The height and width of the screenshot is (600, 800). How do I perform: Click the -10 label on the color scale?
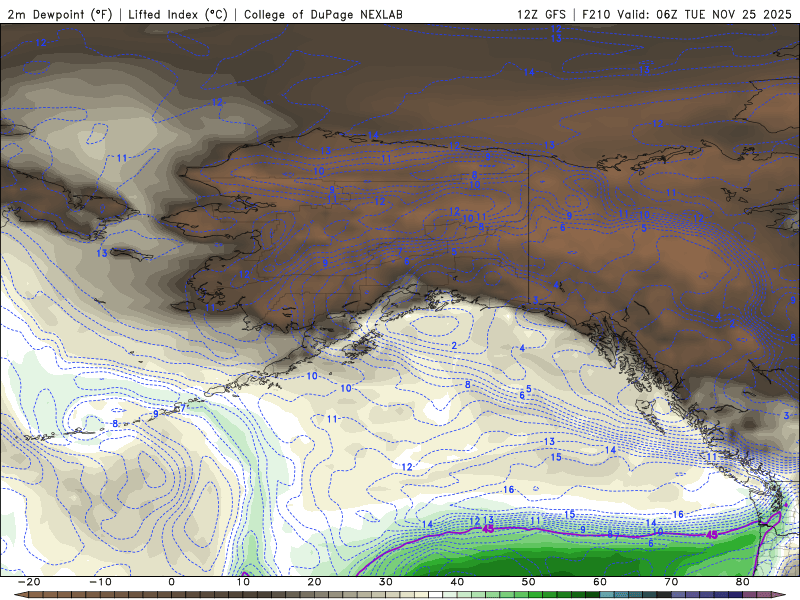click(100, 582)
